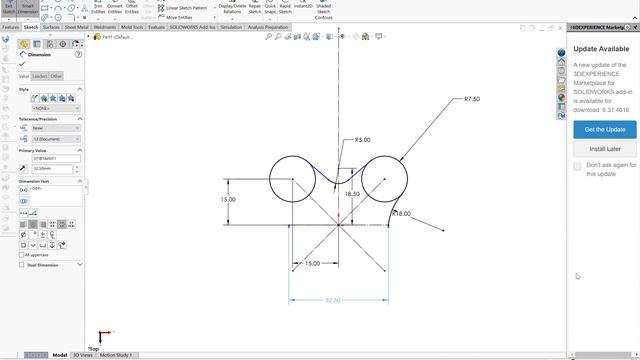This screenshot has height=360, width=640.
Task: Collapse the Primary Value section
Action: pyautogui.click(x=80, y=150)
